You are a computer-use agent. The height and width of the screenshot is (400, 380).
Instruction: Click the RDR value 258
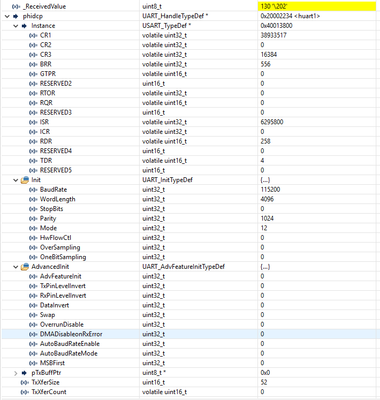265,141
